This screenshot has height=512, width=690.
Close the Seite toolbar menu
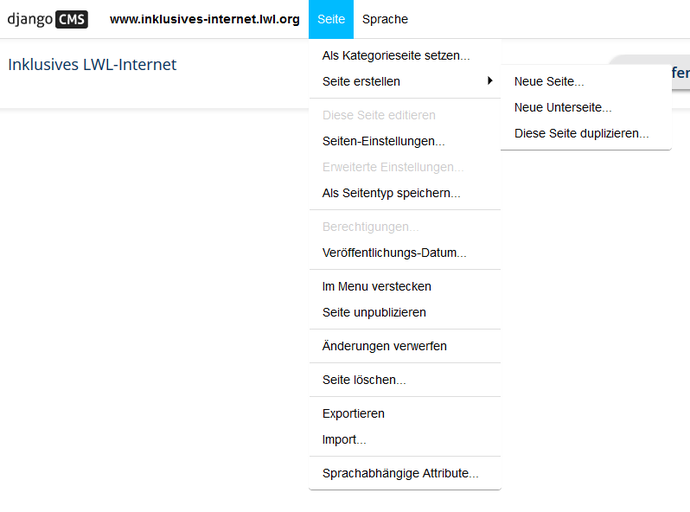click(331, 19)
